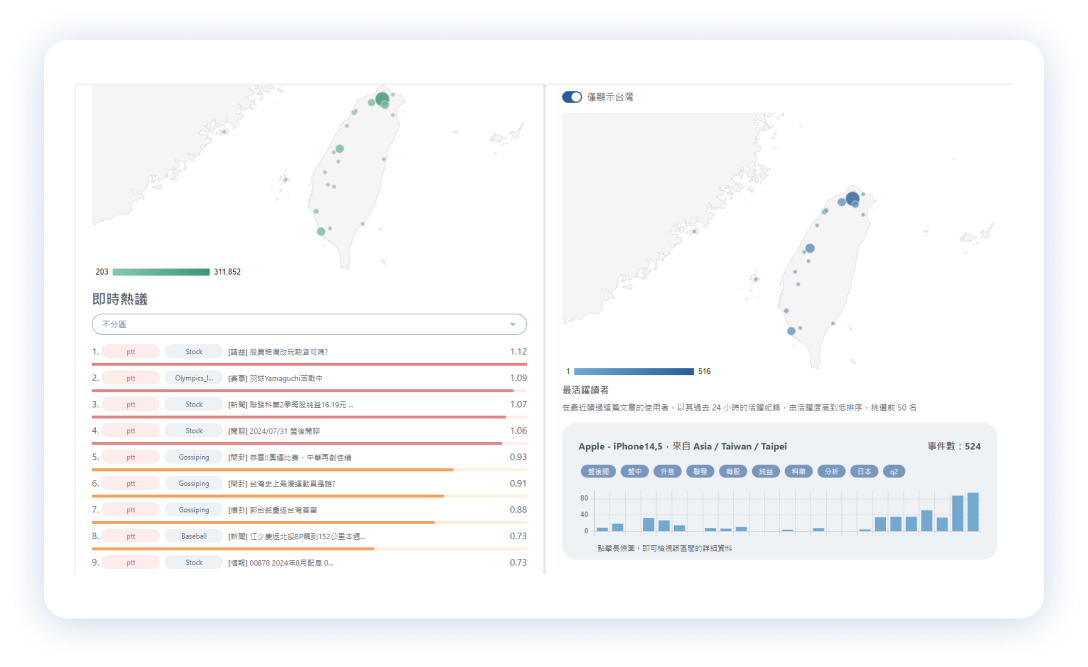Click the ptt tag in row 8
Image resolution: width=1088 pixels, height=667 pixels.
[x=130, y=537]
